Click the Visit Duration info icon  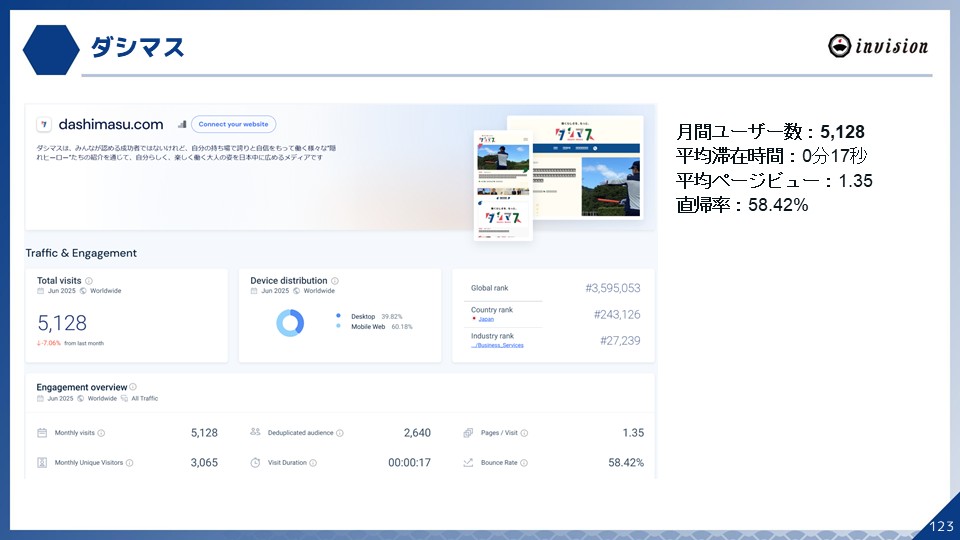tap(313, 463)
